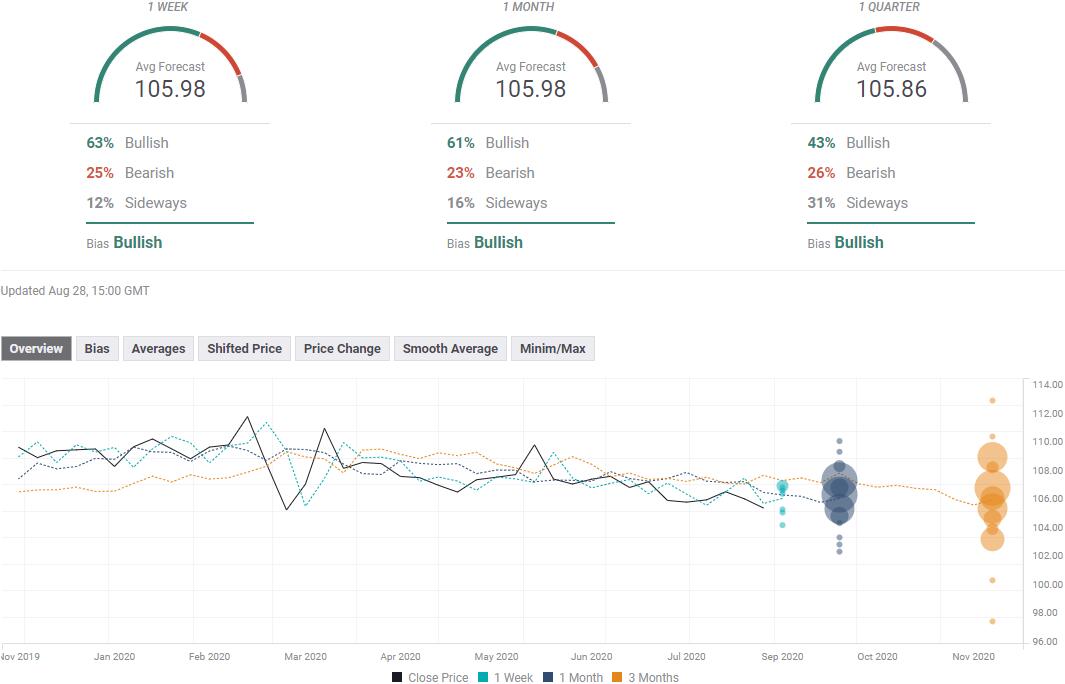Click the 105.86 average forecast value

(891, 88)
